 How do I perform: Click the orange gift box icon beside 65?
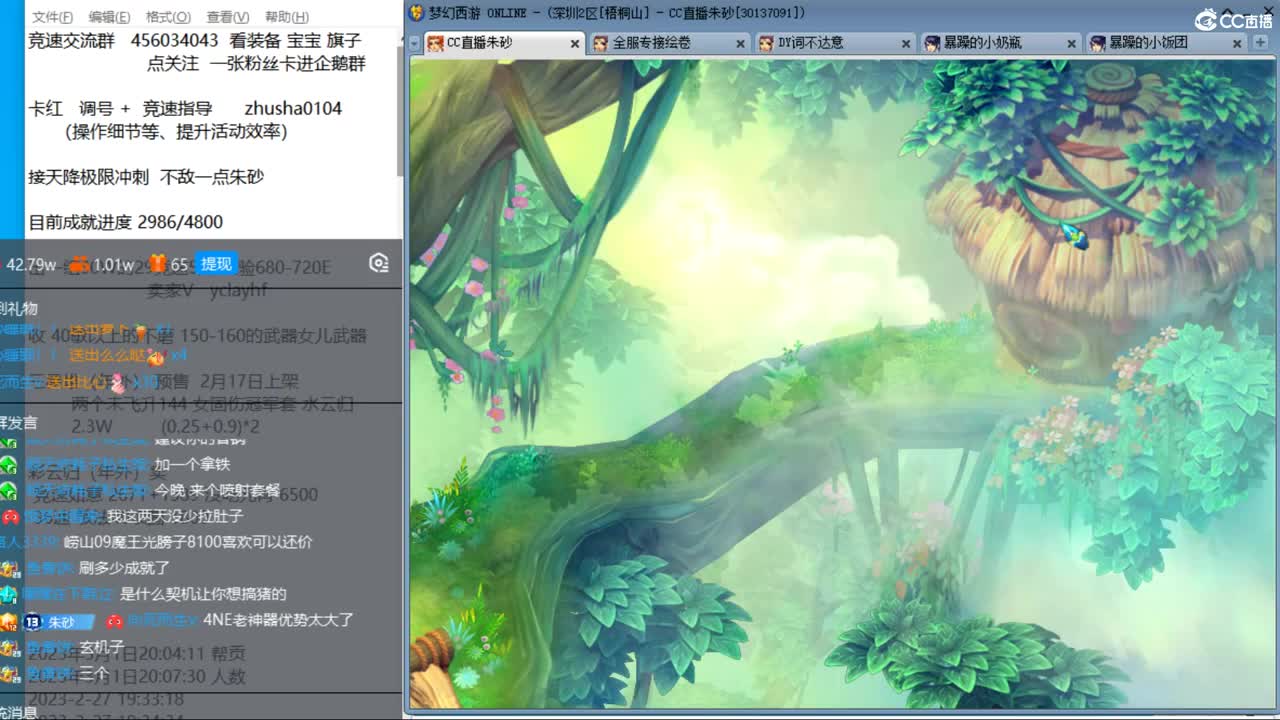tap(157, 264)
